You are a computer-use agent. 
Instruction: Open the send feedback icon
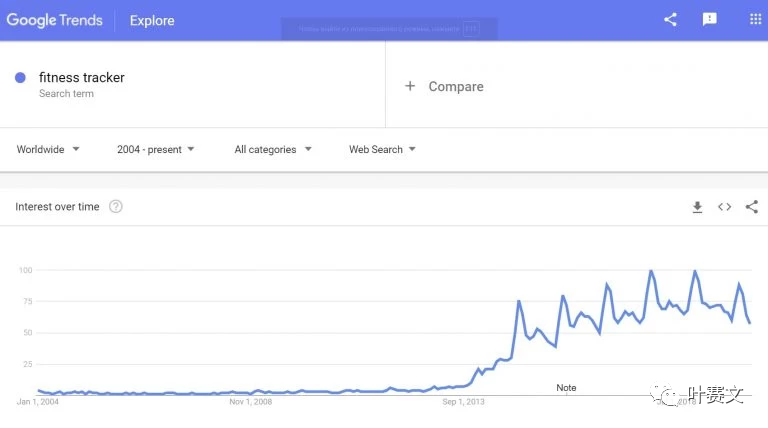[709, 20]
